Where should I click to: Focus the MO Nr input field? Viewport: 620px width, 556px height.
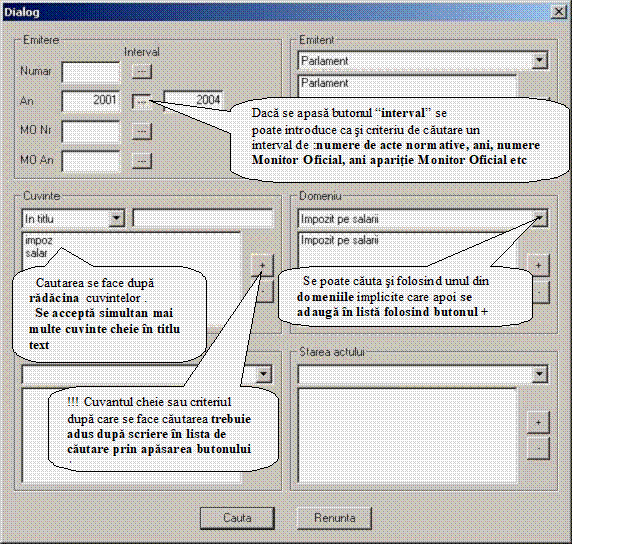coord(91,131)
